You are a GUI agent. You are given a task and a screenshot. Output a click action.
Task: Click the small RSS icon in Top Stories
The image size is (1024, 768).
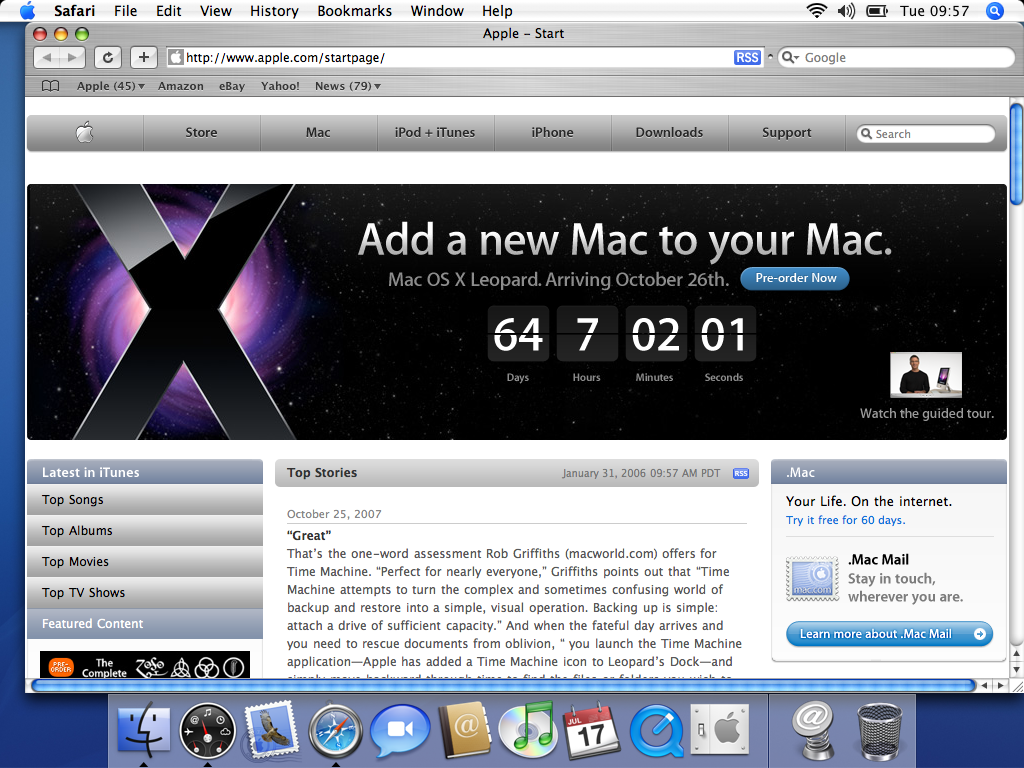pos(741,473)
